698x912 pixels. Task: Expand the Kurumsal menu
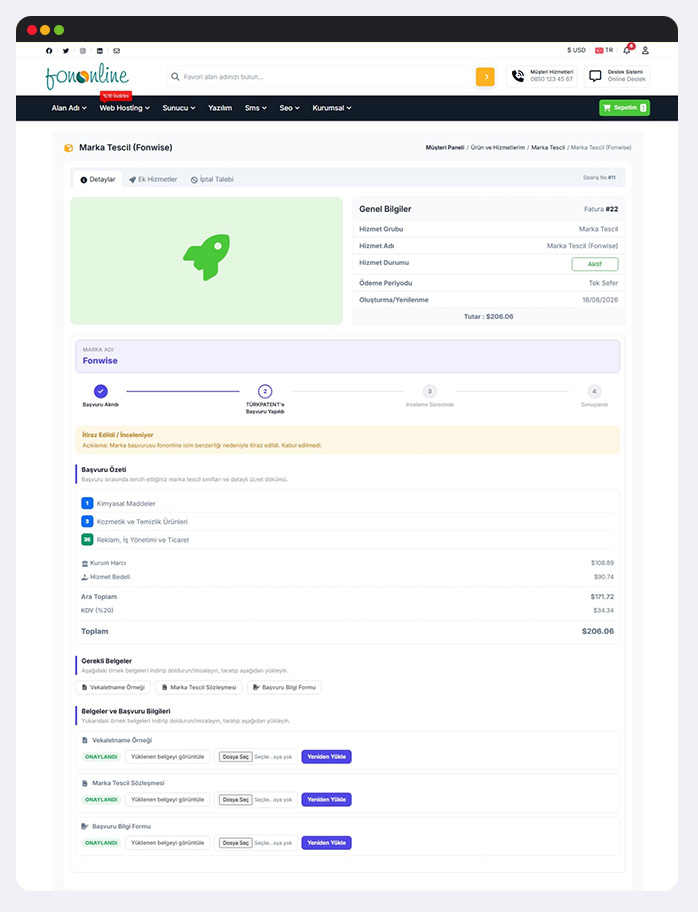[x=332, y=108]
